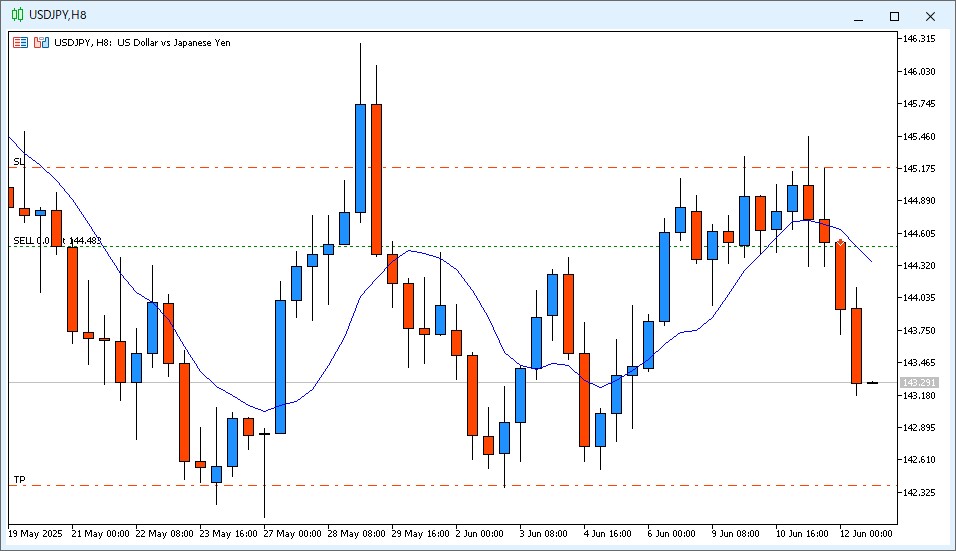Click the 143.750 price scale label
The image size is (956, 551).
click(919, 331)
